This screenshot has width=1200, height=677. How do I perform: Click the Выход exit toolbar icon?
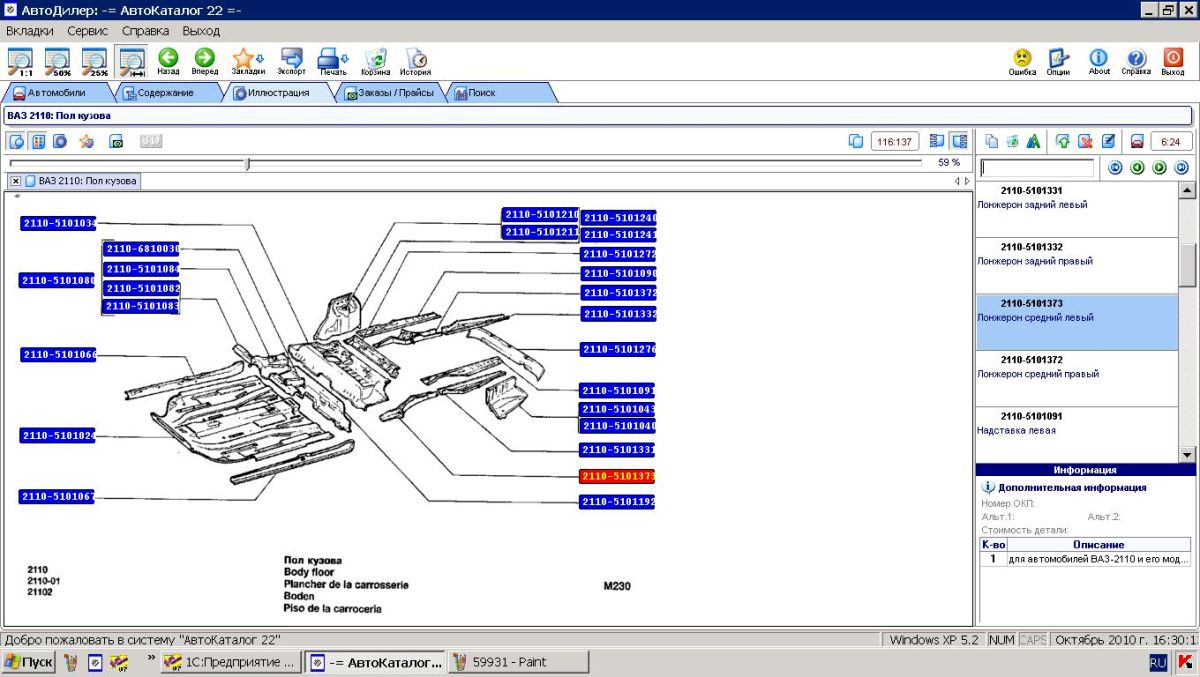point(1173,62)
